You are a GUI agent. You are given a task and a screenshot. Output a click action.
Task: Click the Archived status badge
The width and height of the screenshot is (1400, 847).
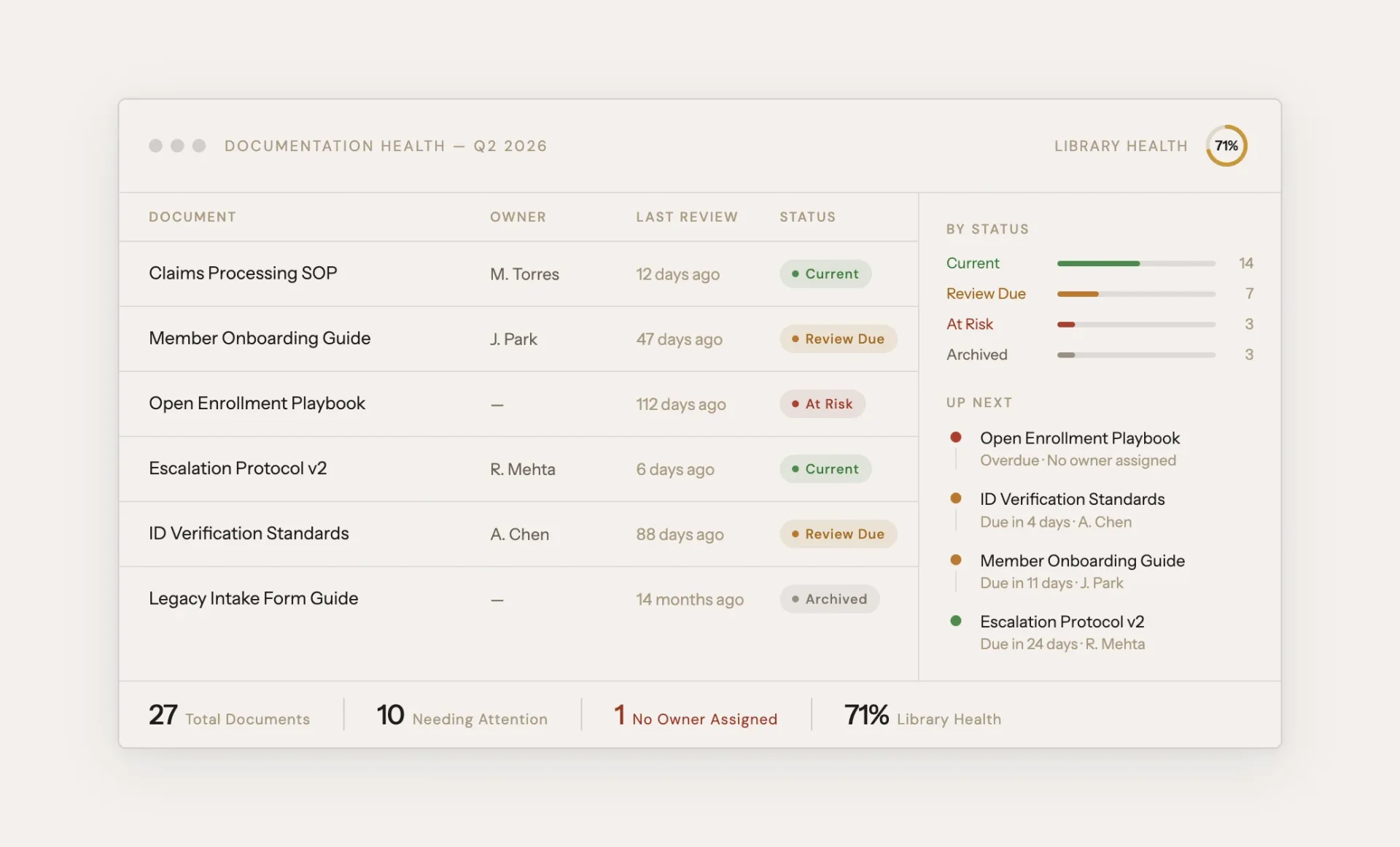point(829,599)
